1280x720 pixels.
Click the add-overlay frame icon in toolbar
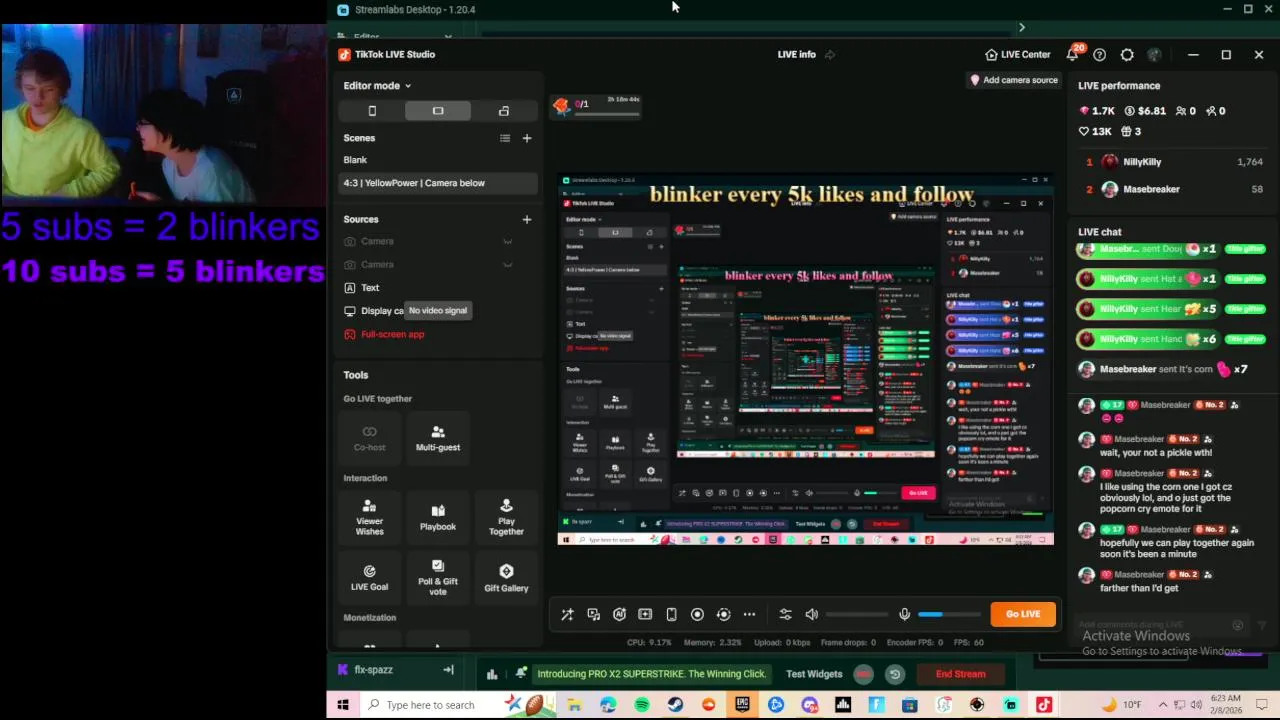click(x=645, y=614)
